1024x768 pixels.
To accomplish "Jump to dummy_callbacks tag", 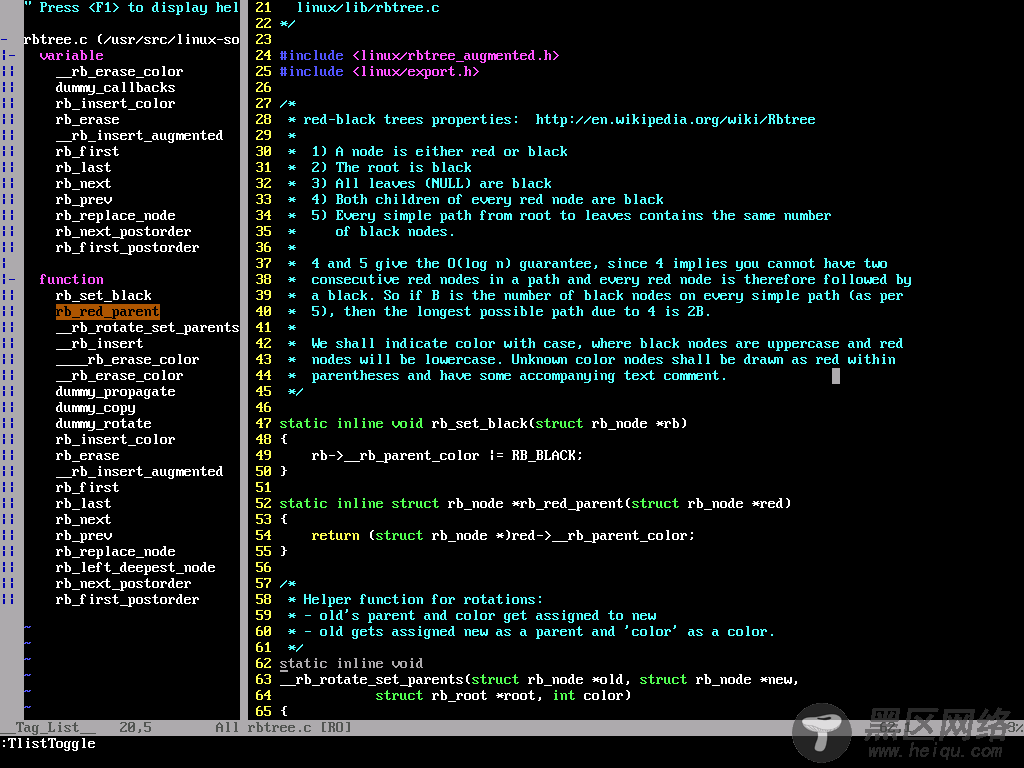I will pyautogui.click(x=116, y=88).
